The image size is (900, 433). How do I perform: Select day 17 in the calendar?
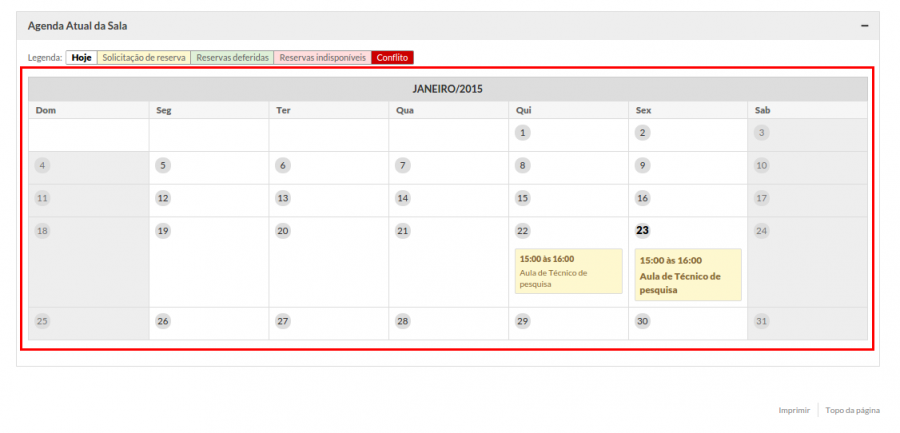click(762, 199)
